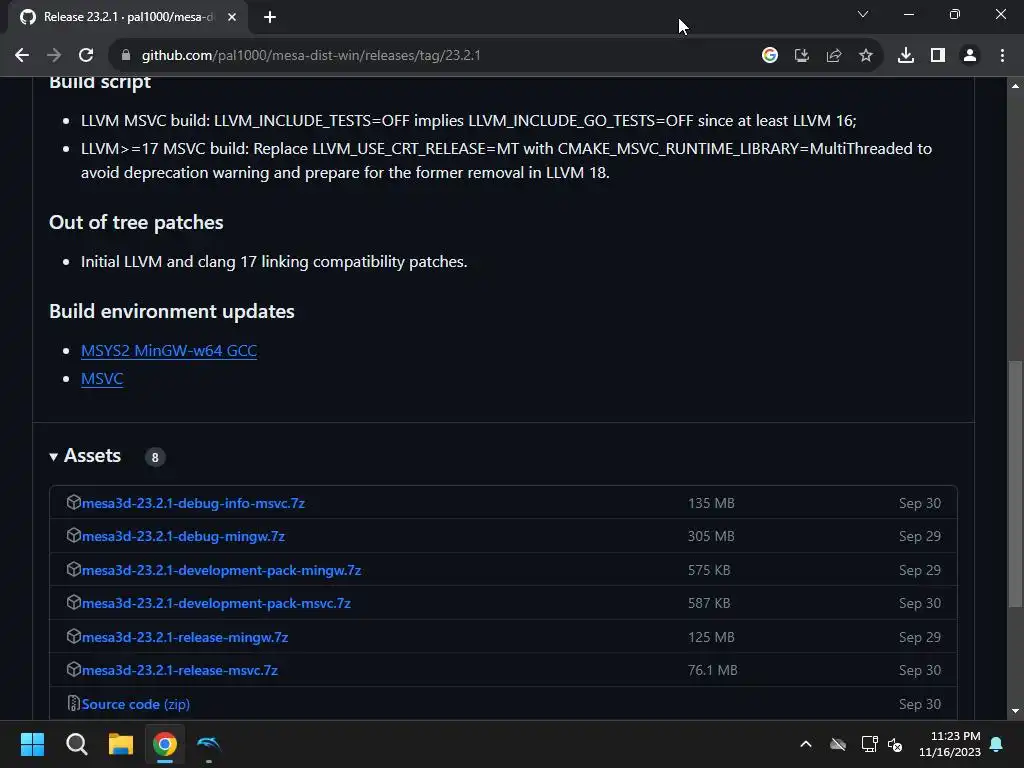Click "76.1 MB" size text
The image size is (1024, 768).
(x=712, y=671)
